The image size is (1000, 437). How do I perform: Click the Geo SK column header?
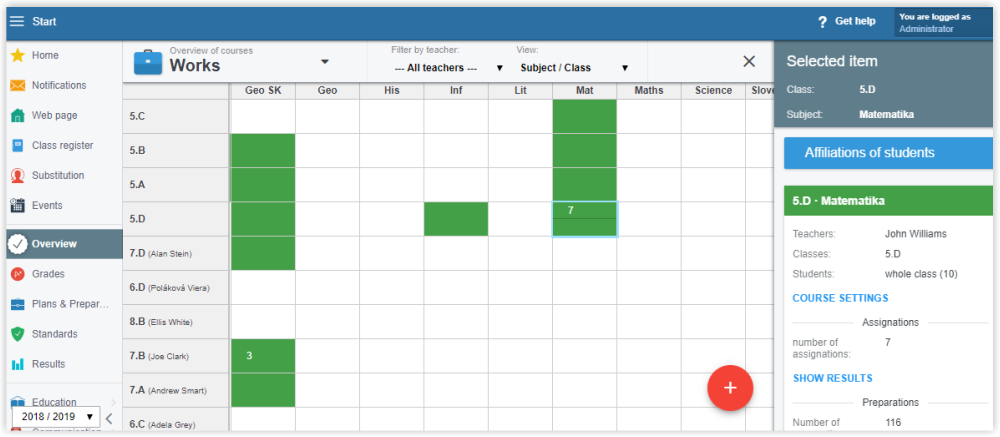[263, 91]
